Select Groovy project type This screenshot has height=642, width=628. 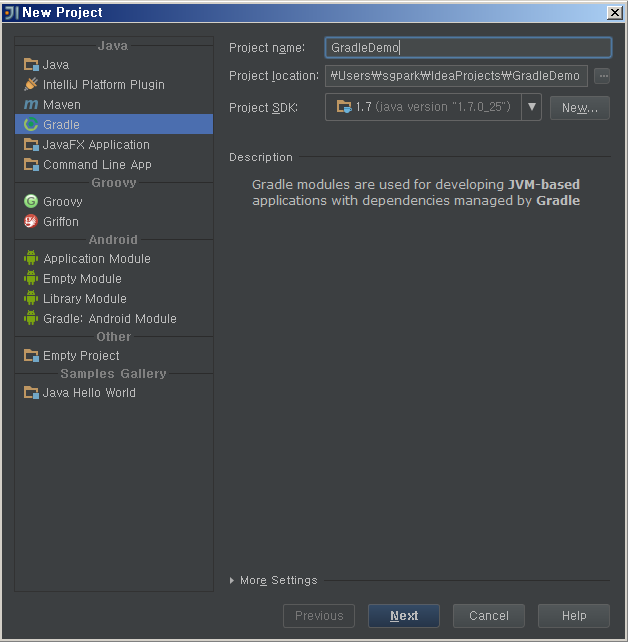pyautogui.click(x=114, y=201)
